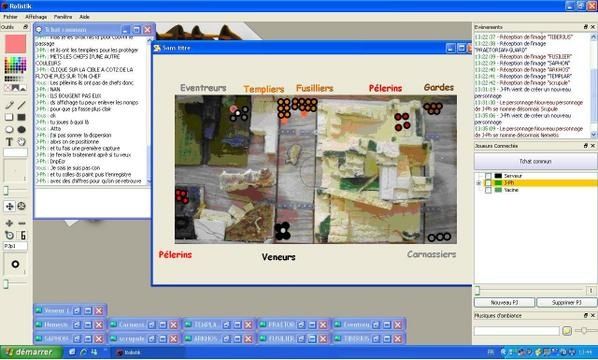The width and height of the screenshot is (598, 360).
Task: Choose the filled rectangle tool
Action: click(x=22, y=117)
